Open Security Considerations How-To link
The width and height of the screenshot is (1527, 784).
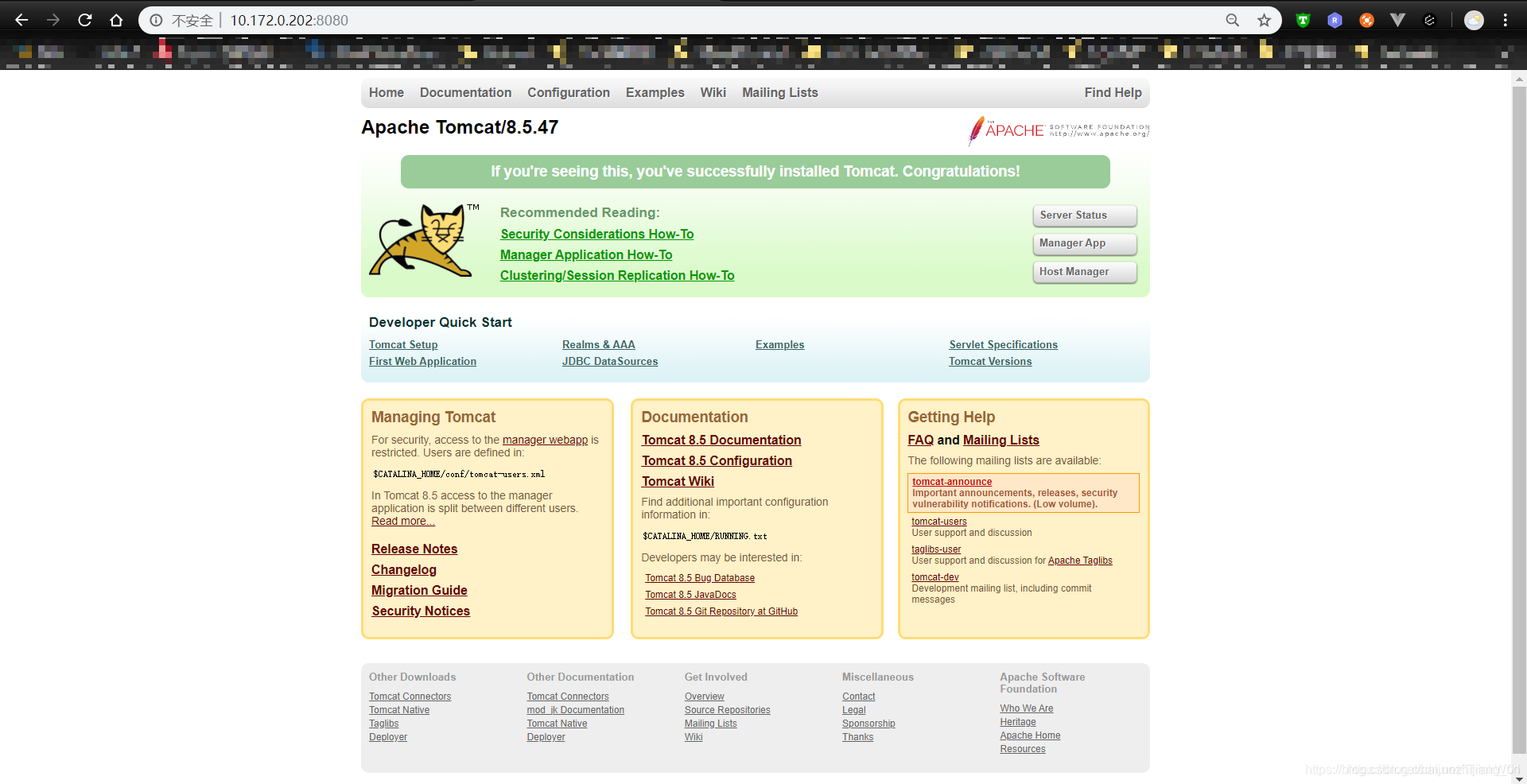click(x=596, y=234)
